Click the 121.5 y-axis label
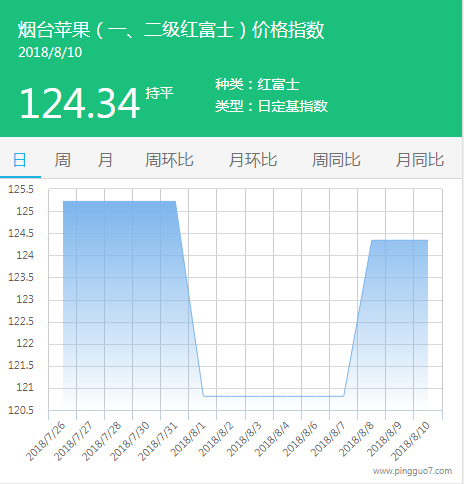This screenshot has height=484, width=464. click(21, 365)
